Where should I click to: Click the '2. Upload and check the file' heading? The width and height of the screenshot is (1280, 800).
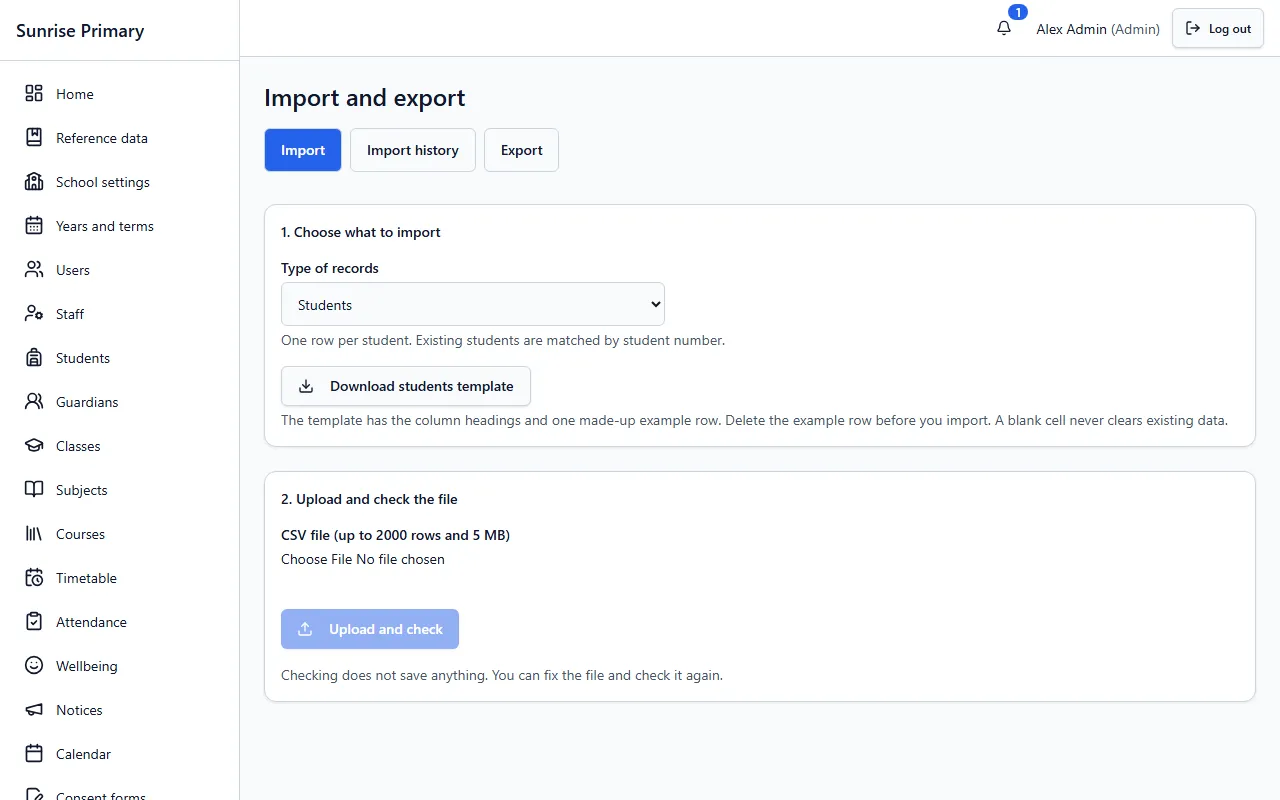pos(369,499)
